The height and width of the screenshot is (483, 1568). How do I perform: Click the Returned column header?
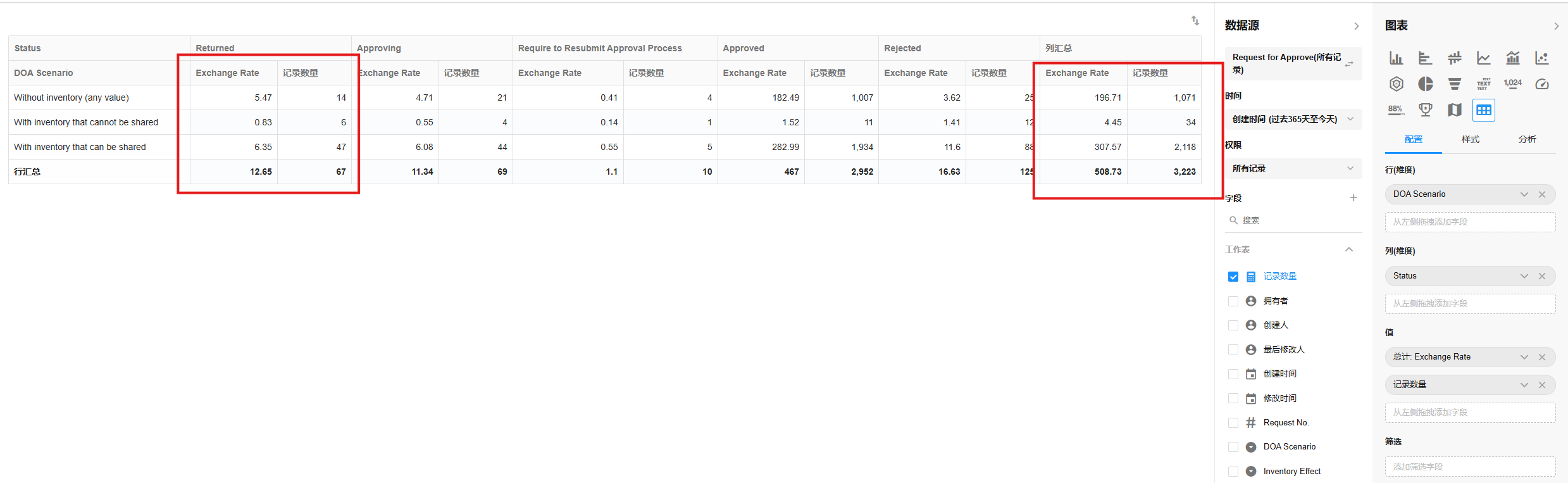pyautogui.click(x=270, y=48)
